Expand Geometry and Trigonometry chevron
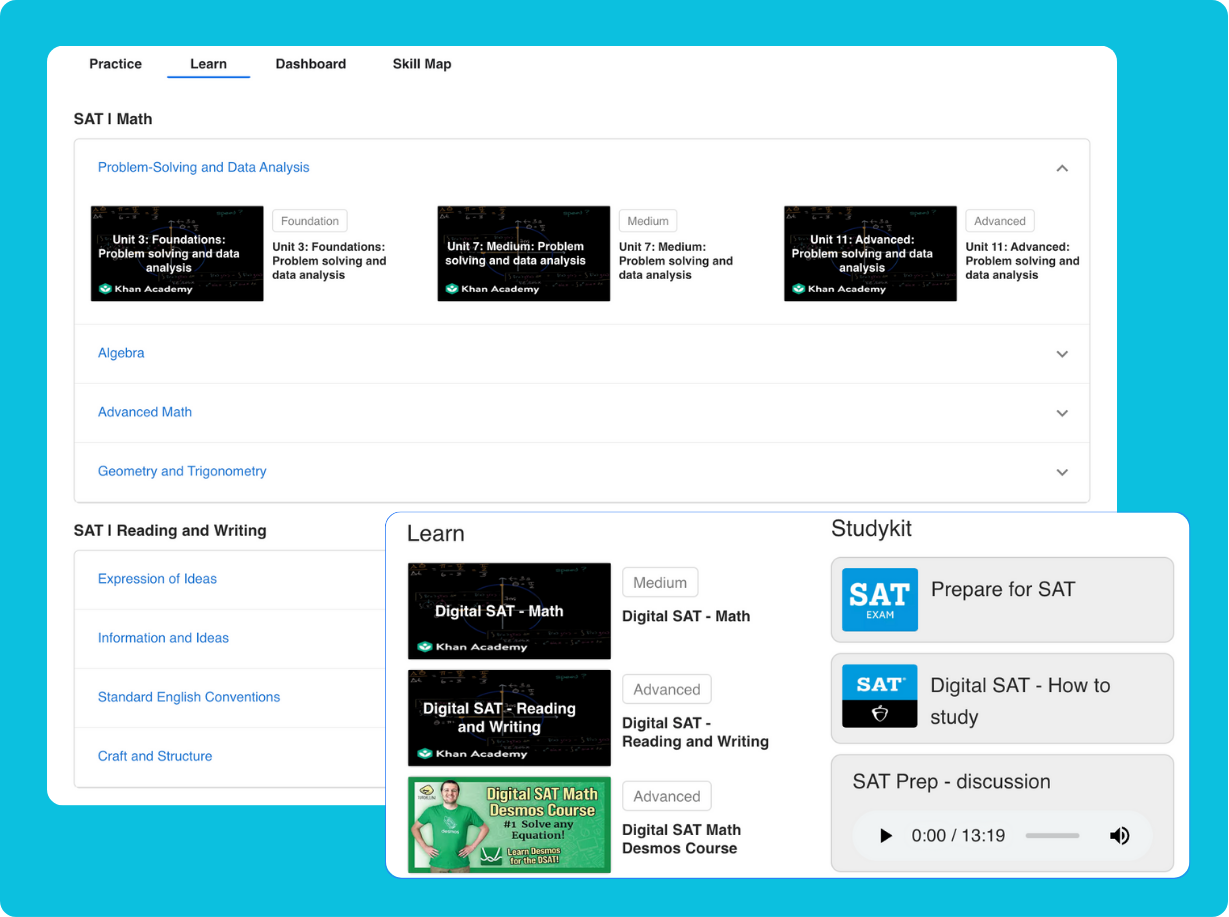 click(1062, 472)
